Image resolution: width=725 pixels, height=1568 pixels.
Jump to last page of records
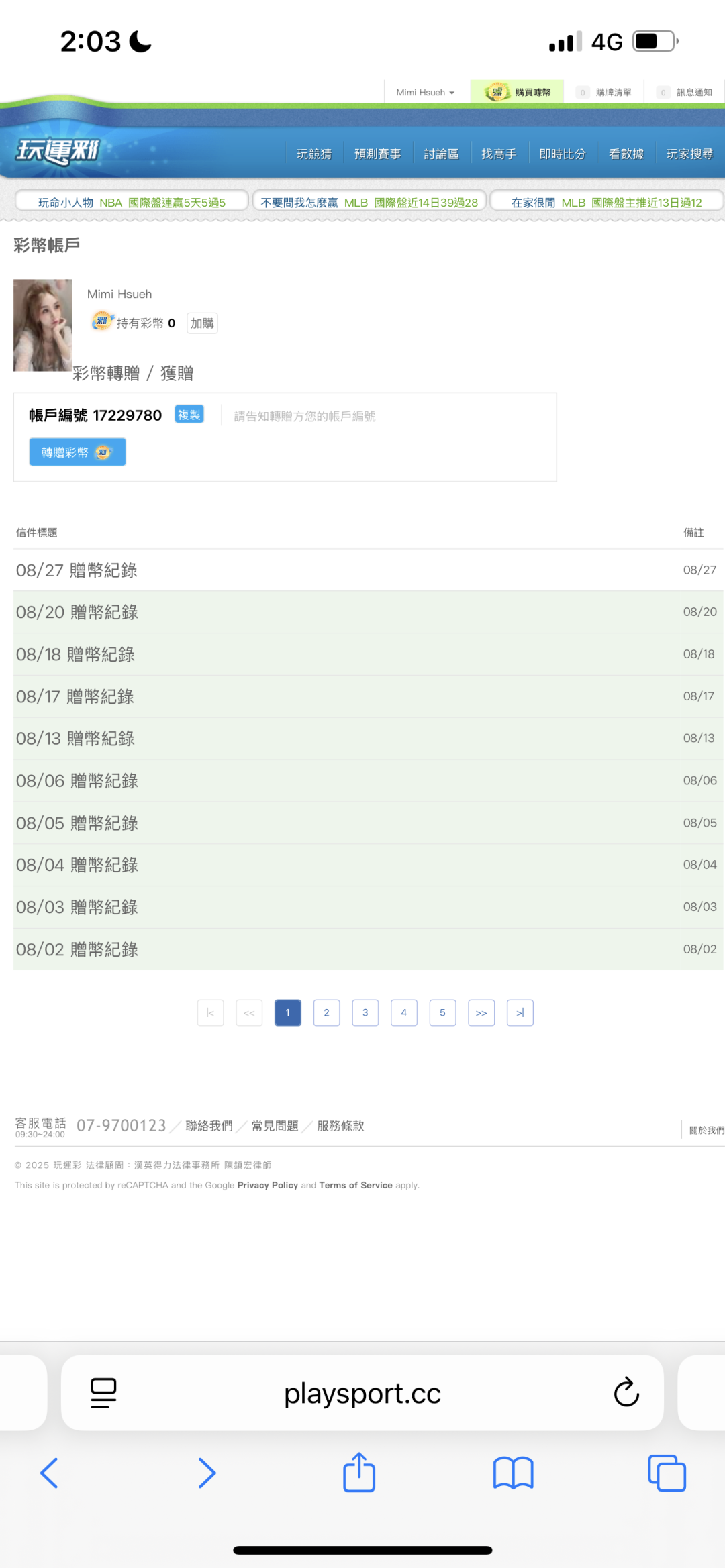(520, 1012)
